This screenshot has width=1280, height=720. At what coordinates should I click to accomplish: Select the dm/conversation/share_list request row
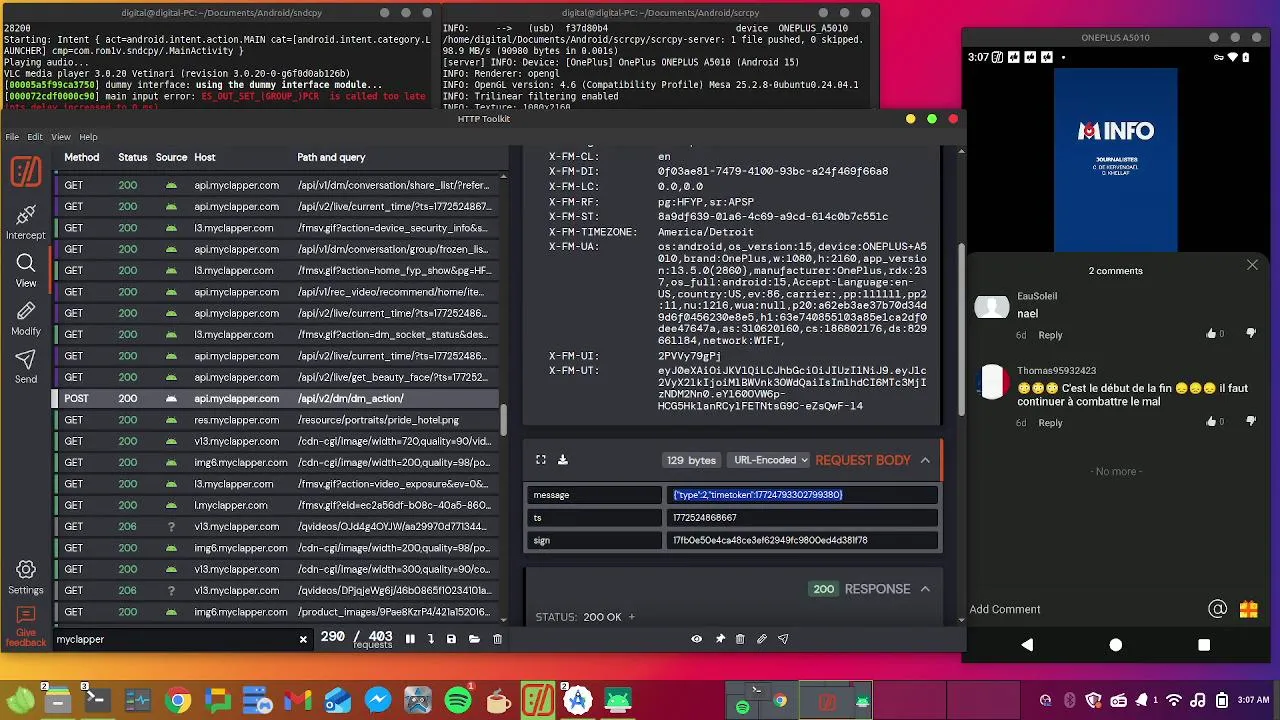pos(276,185)
